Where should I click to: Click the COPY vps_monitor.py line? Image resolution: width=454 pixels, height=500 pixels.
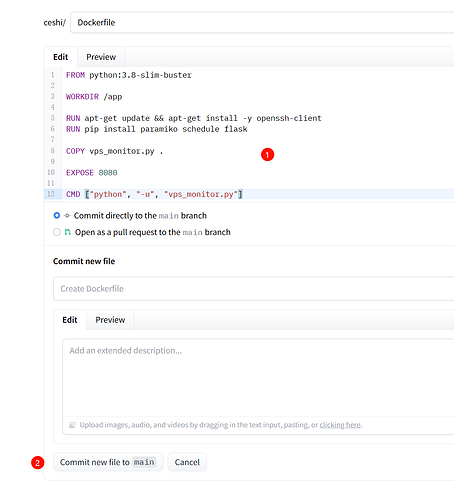click(115, 151)
